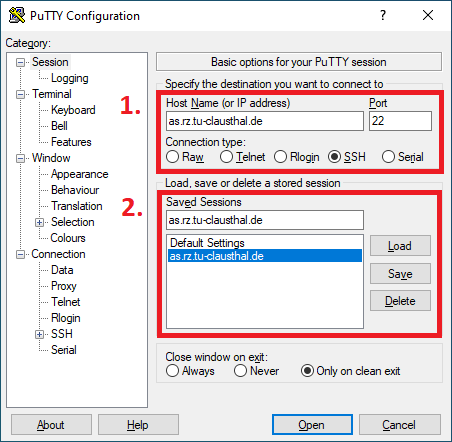The width and height of the screenshot is (452, 442).
Task: Click into the Host Name field
Action: tap(265, 121)
